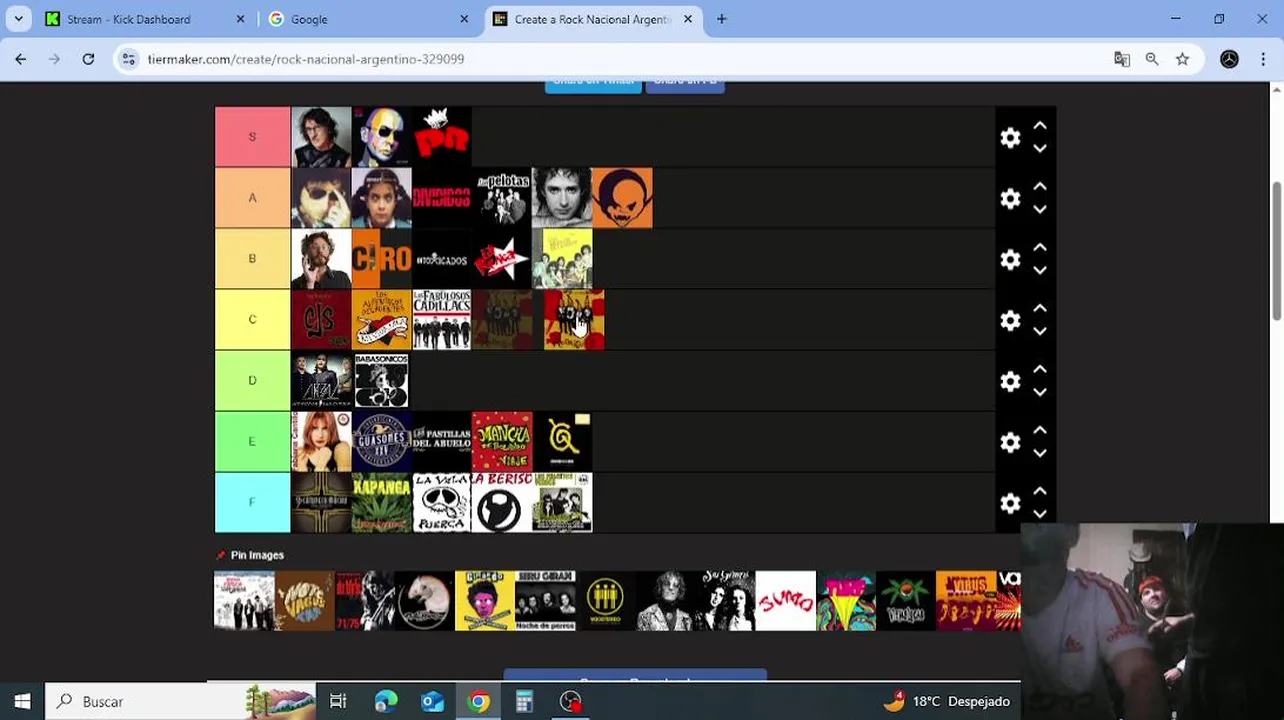Select Guasones image in tier E
1284x720 pixels.
click(381, 442)
